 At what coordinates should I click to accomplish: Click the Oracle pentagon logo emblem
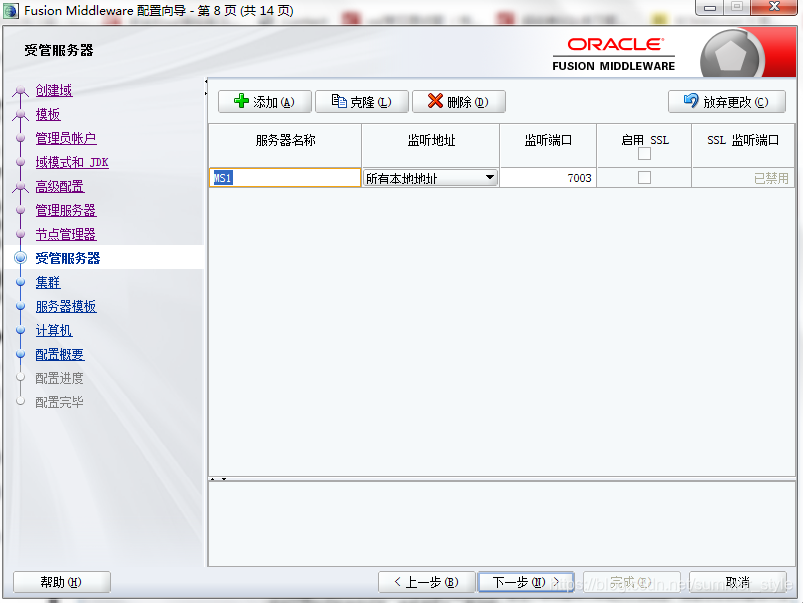click(731, 56)
